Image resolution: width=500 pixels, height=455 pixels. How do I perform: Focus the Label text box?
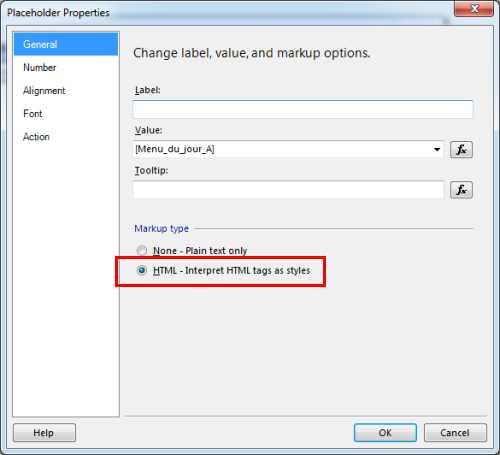pyautogui.click(x=303, y=109)
